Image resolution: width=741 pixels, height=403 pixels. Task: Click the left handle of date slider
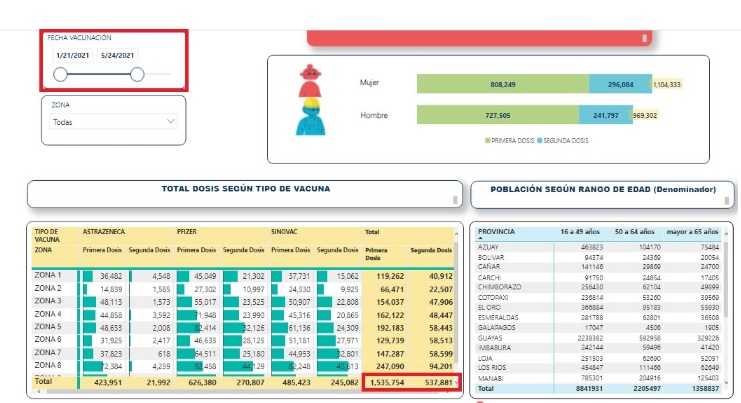click(x=61, y=74)
